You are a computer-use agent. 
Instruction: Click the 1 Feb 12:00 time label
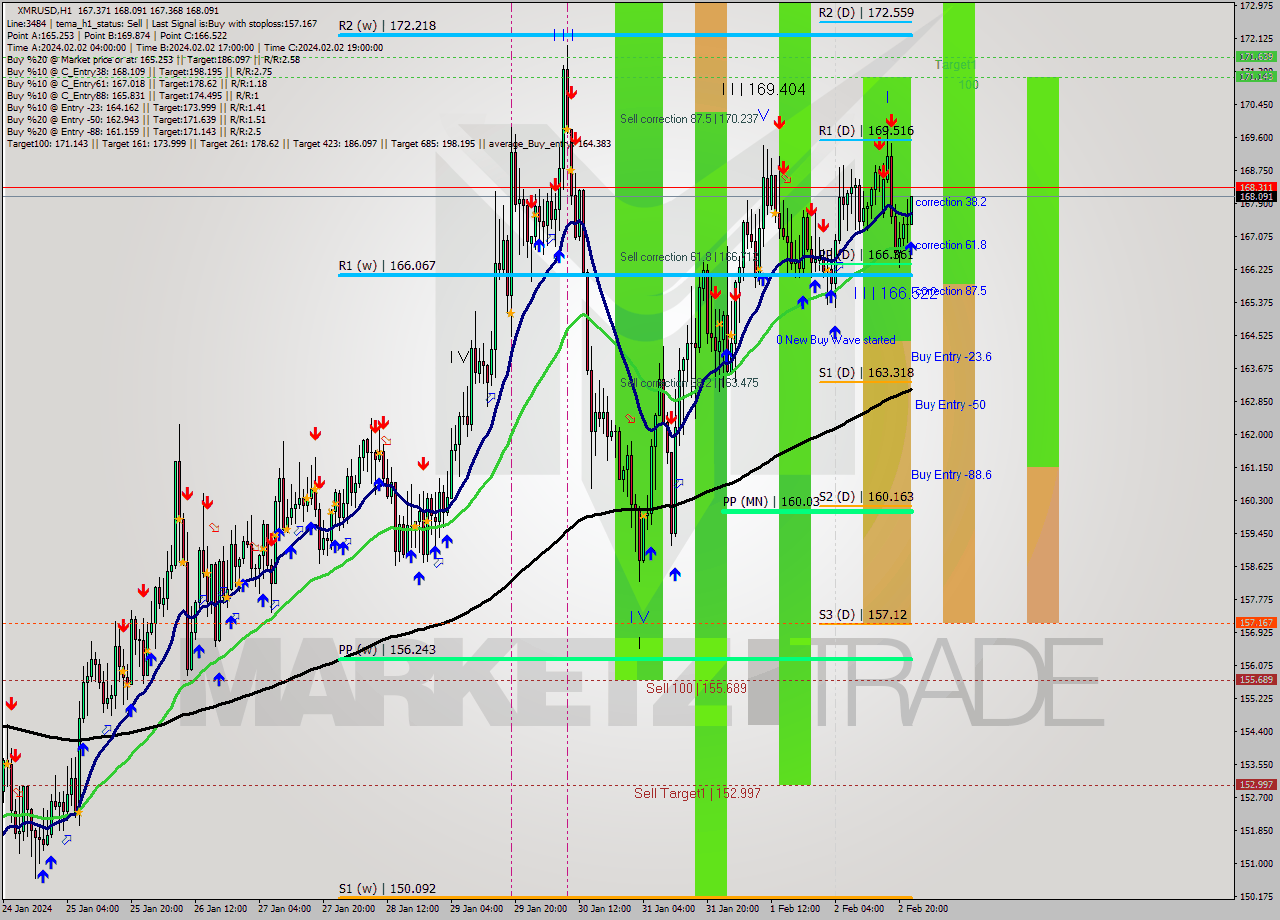coord(795,909)
